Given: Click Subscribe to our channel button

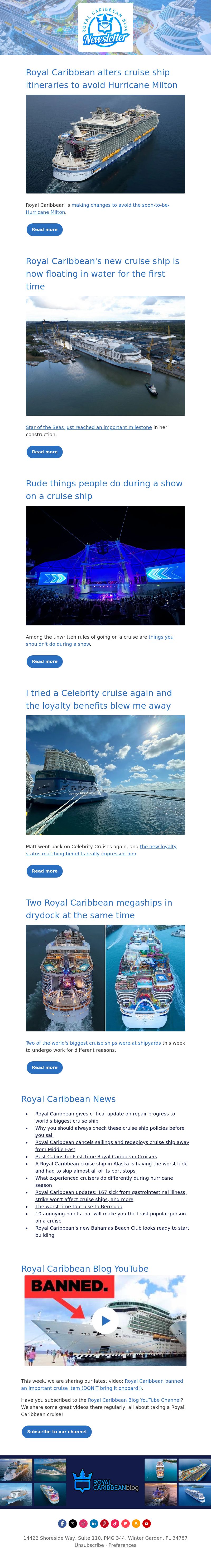Looking at the screenshot, I should [x=56, y=1431].
